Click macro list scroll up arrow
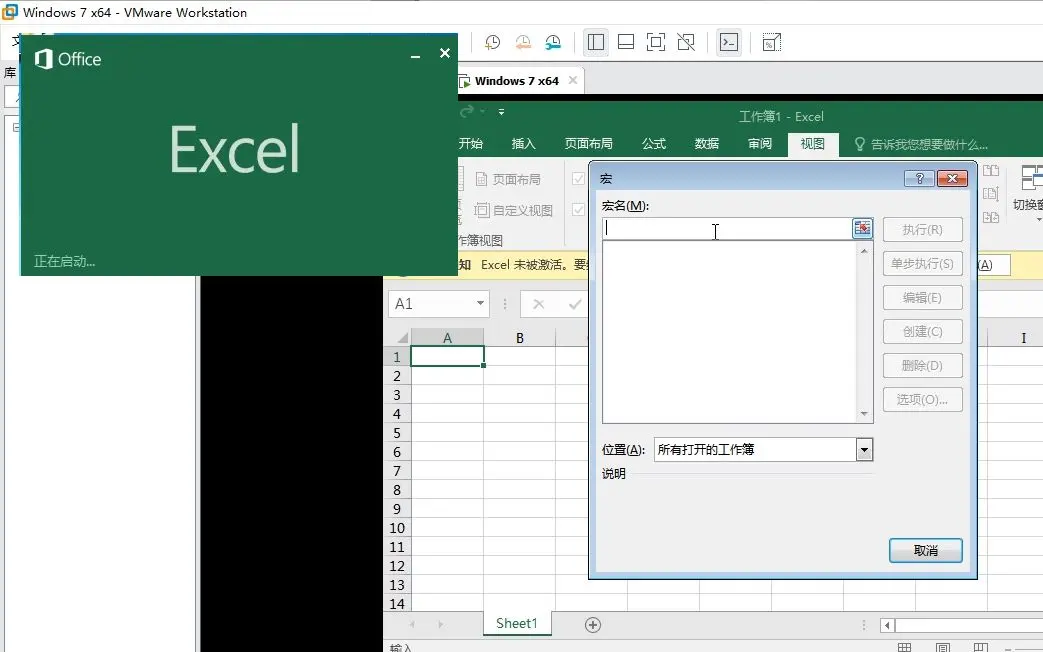 click(x=864, y=251)
